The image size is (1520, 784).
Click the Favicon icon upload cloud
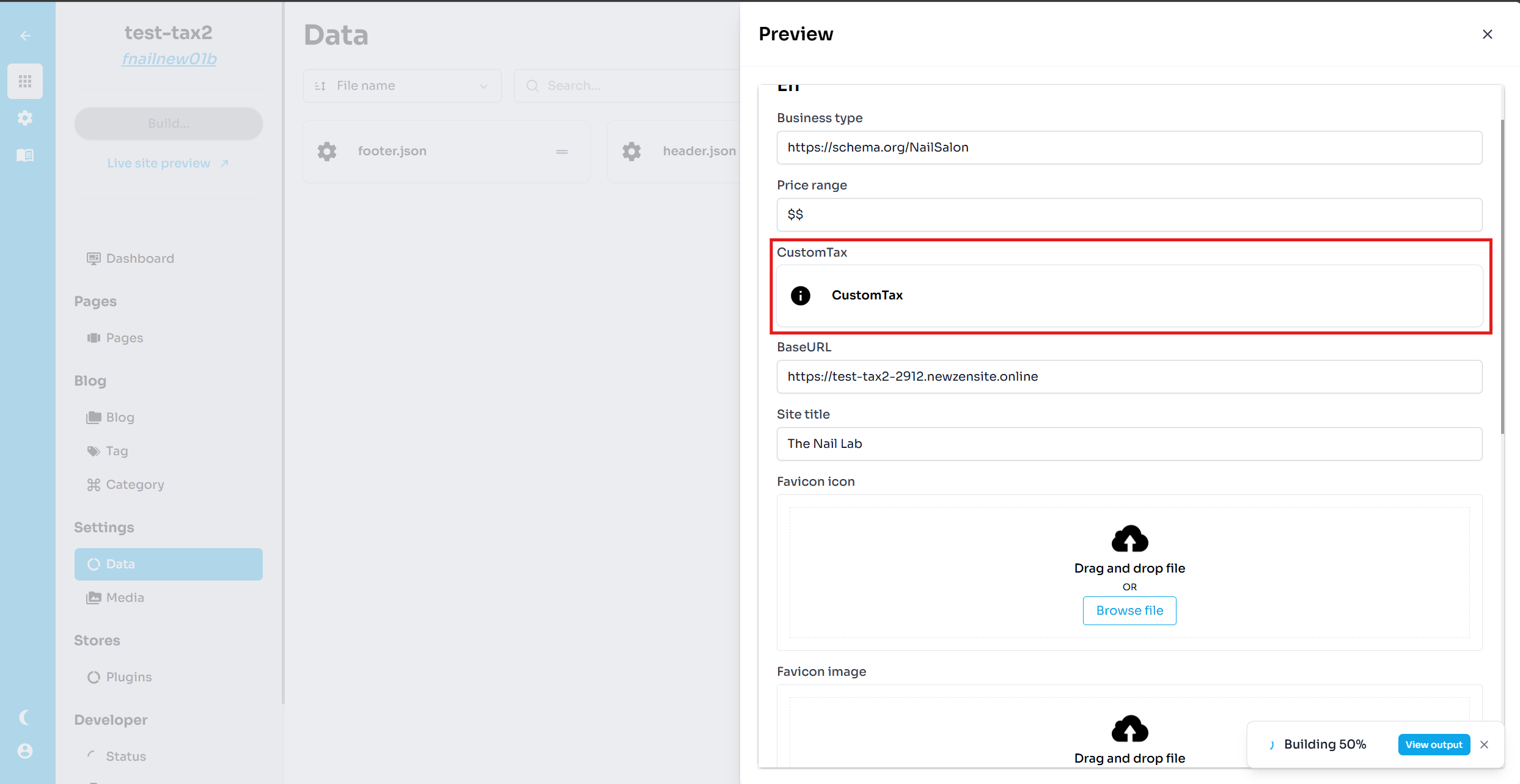1129,539
